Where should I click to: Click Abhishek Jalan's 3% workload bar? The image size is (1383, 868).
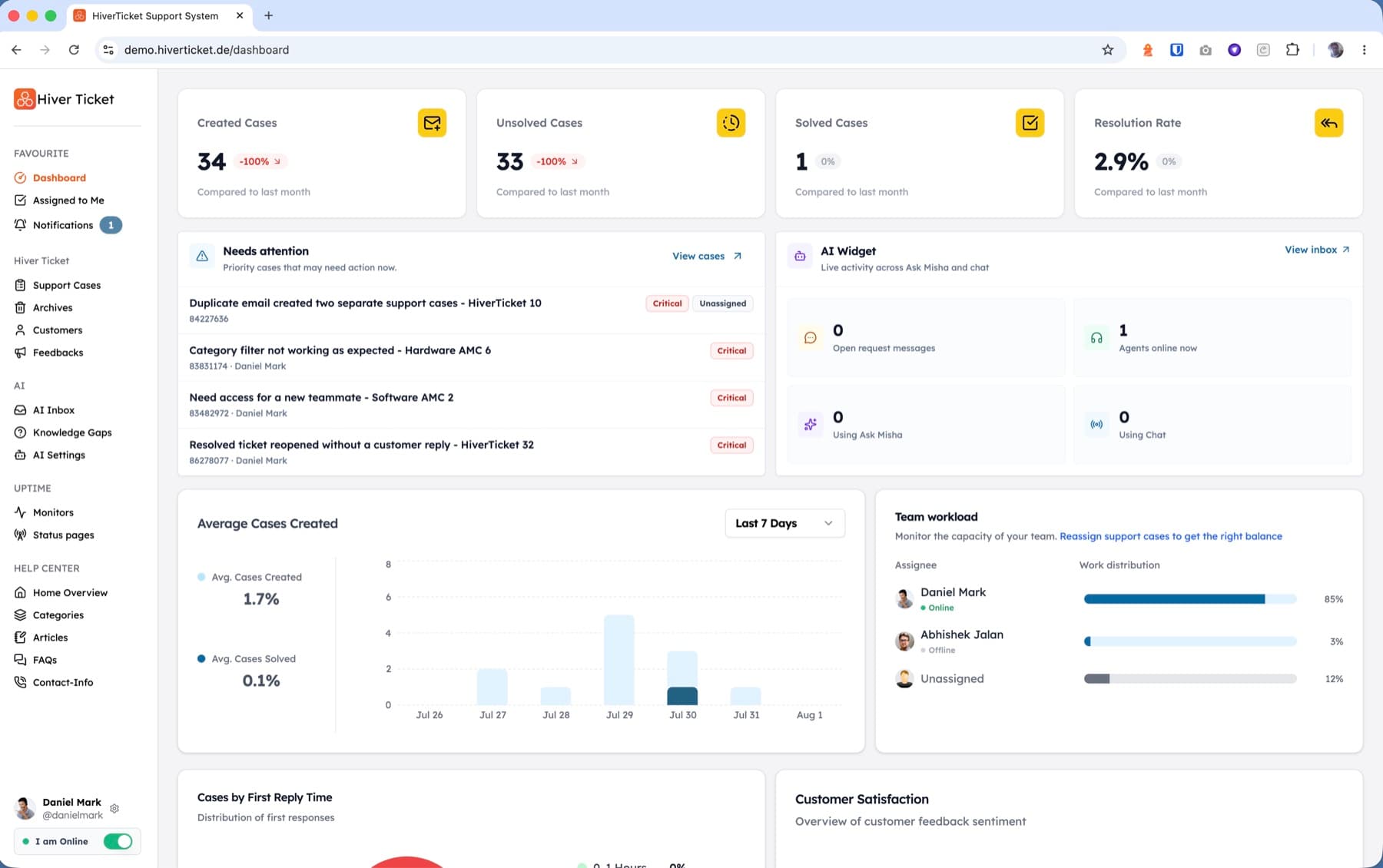point(1190,641)
